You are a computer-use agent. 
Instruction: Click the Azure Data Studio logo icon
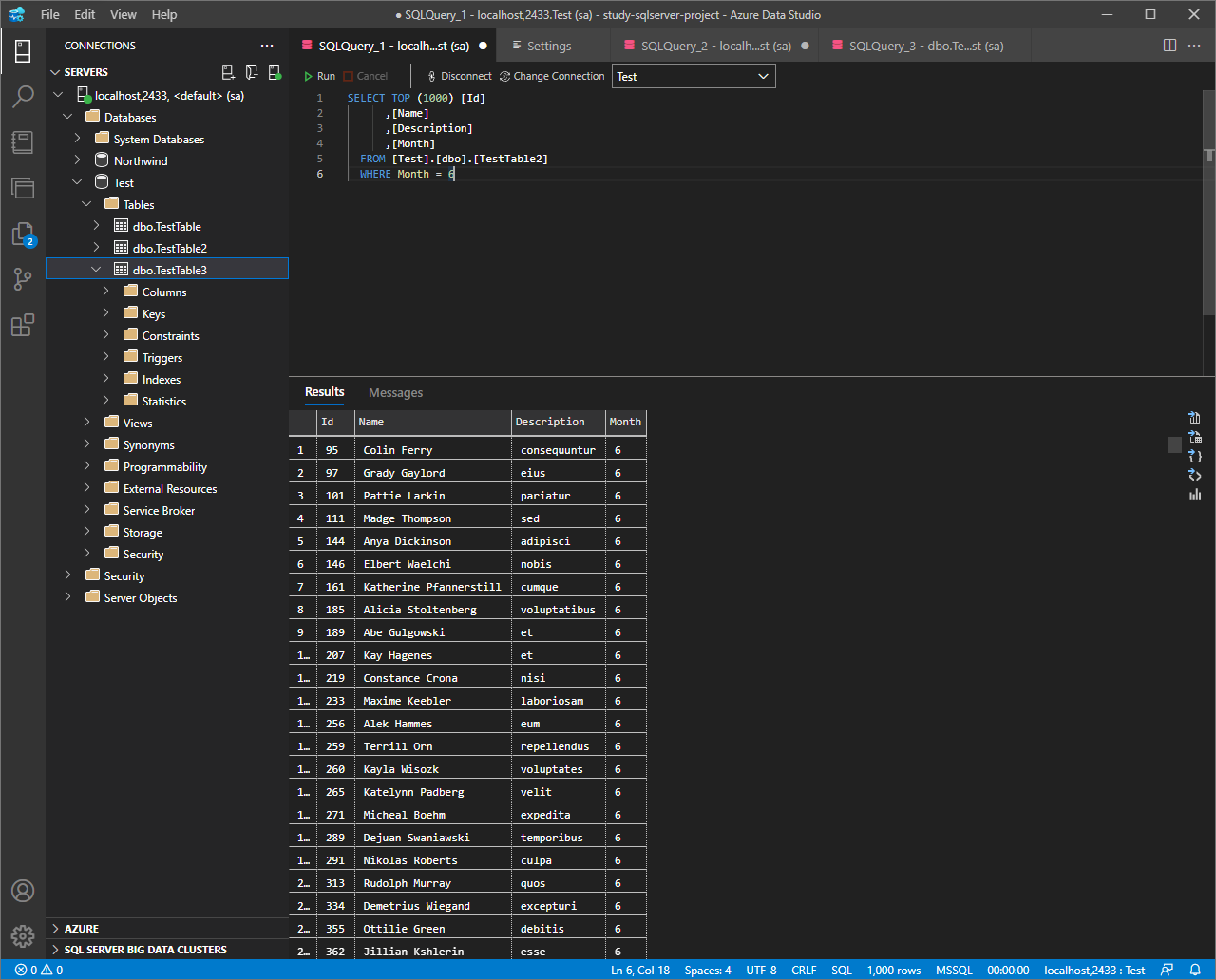point(16,15)
